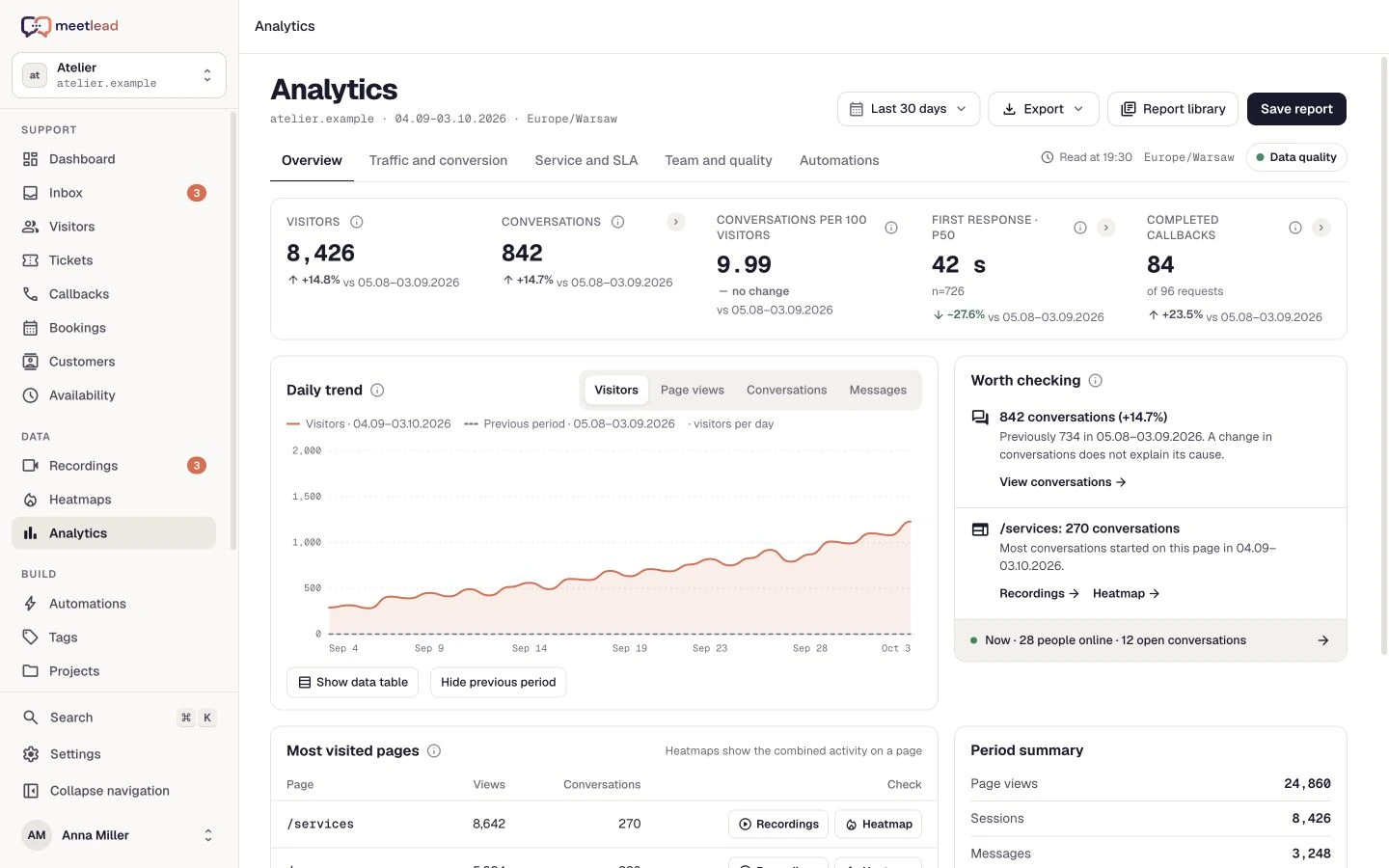
Task: Open the Search field in the sidebar
Action: 119,718
